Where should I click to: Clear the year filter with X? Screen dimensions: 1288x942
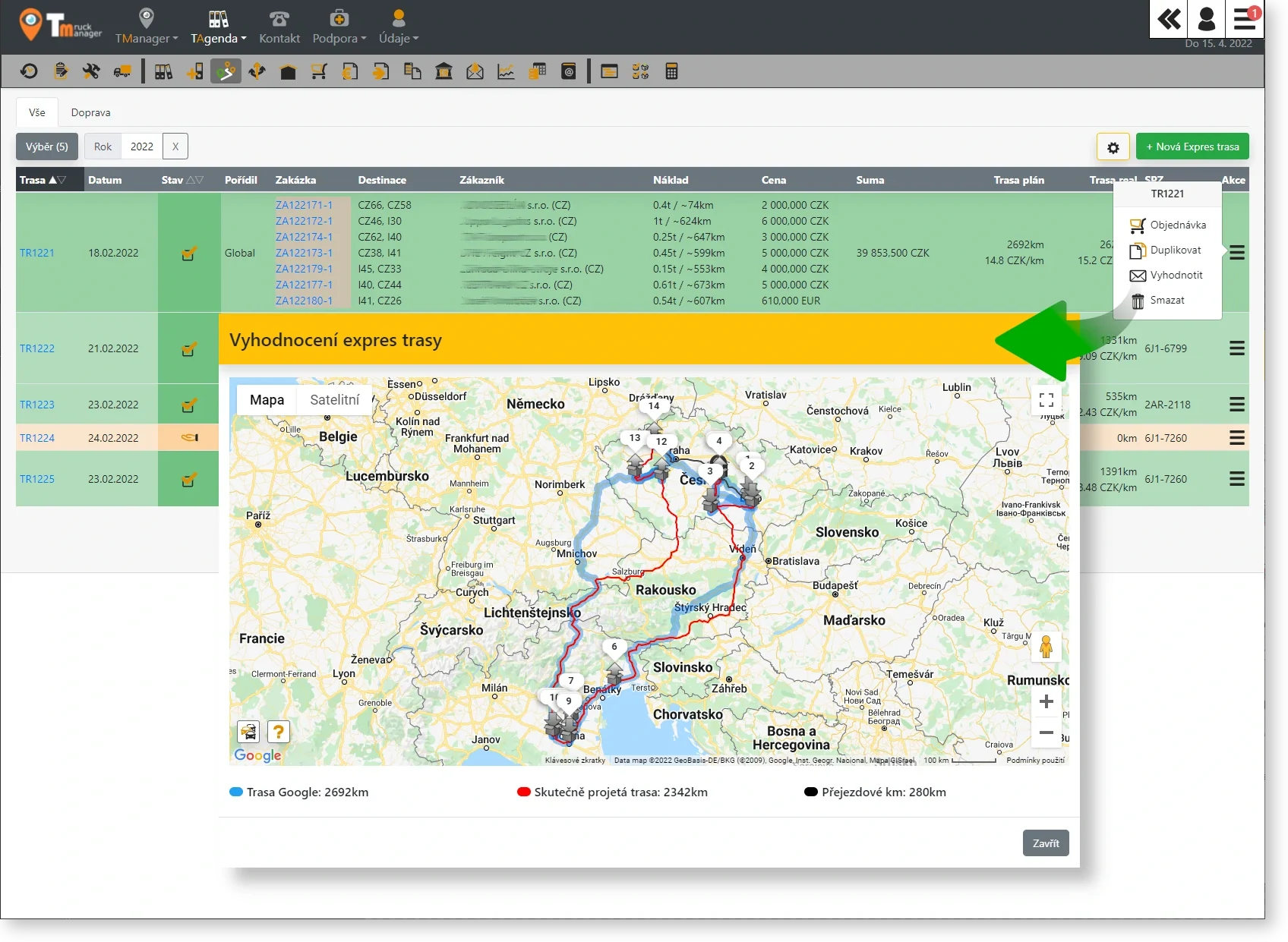coord(175,147)
